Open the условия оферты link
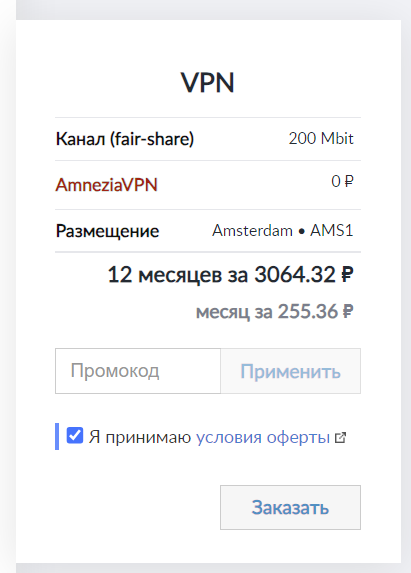This screenshot has height=573, width=411. [x=263, y=437]
